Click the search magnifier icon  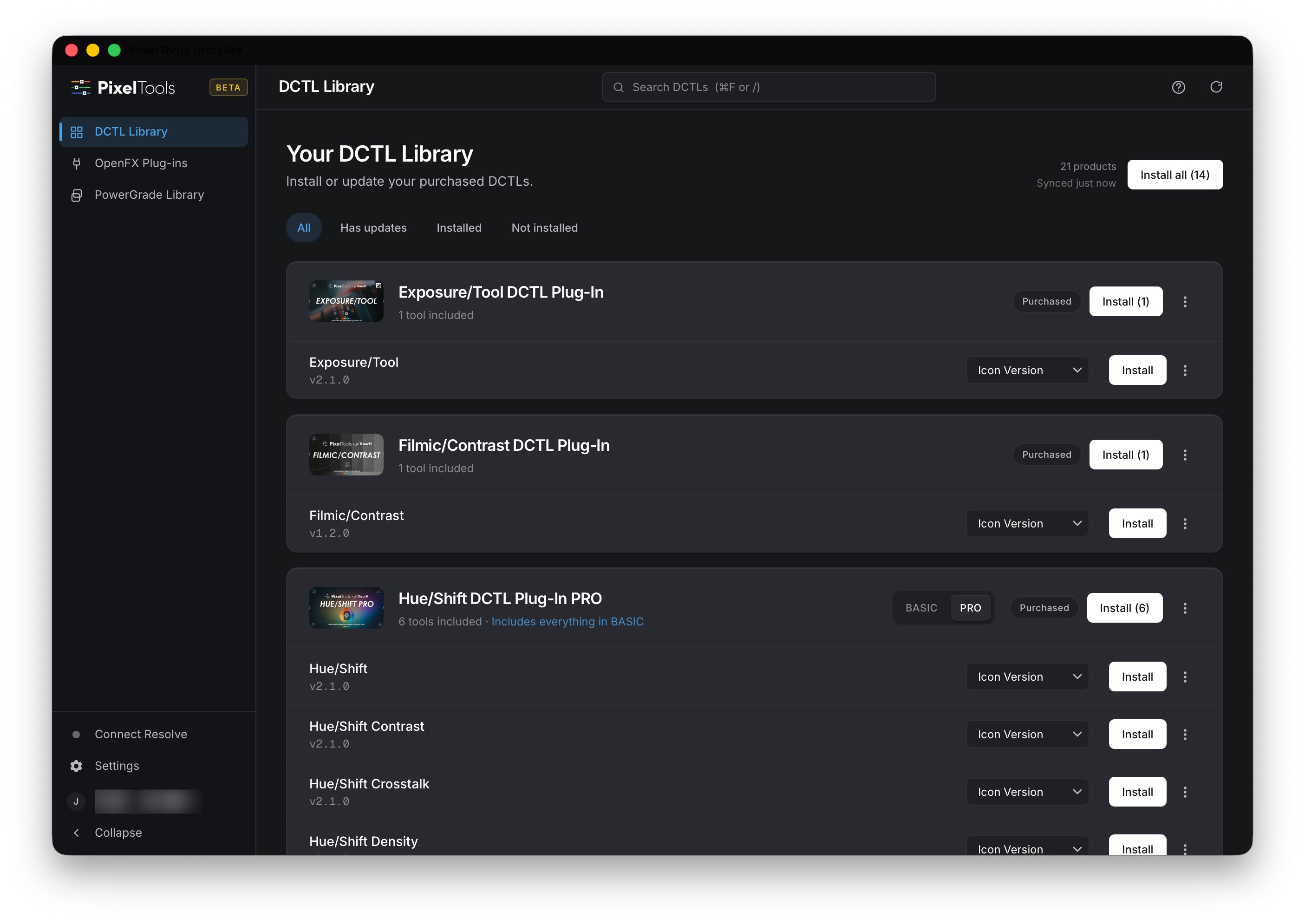(x=618, y=87)
